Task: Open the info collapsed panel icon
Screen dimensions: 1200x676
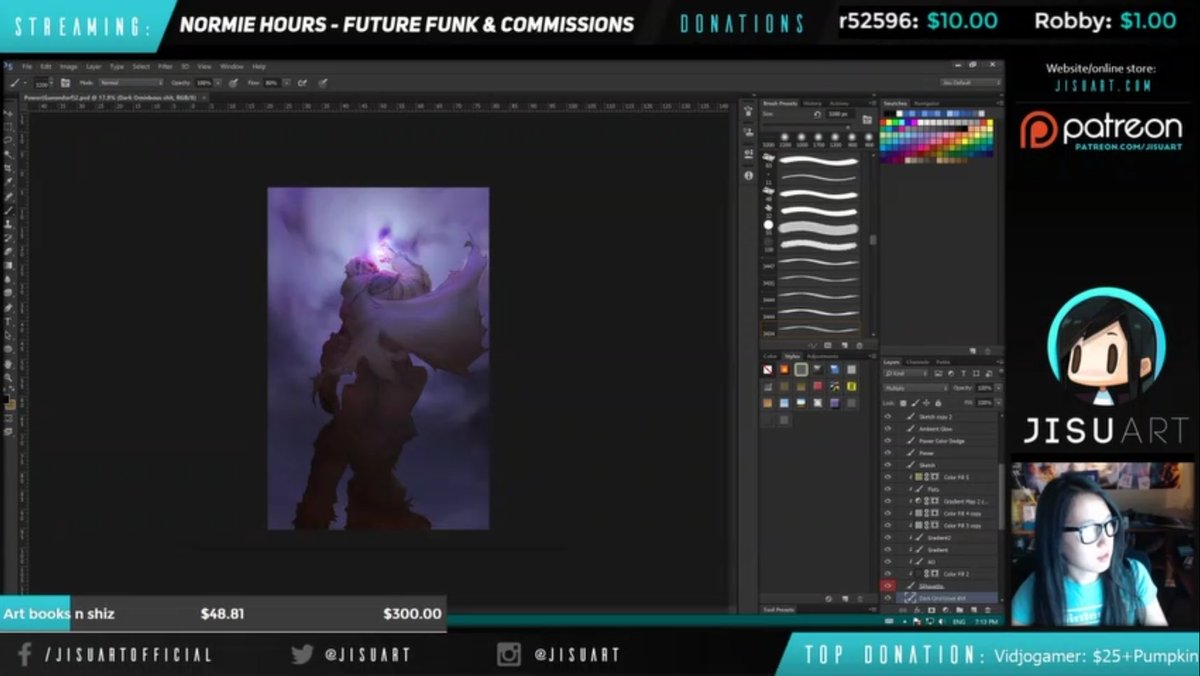Action: 748,175
